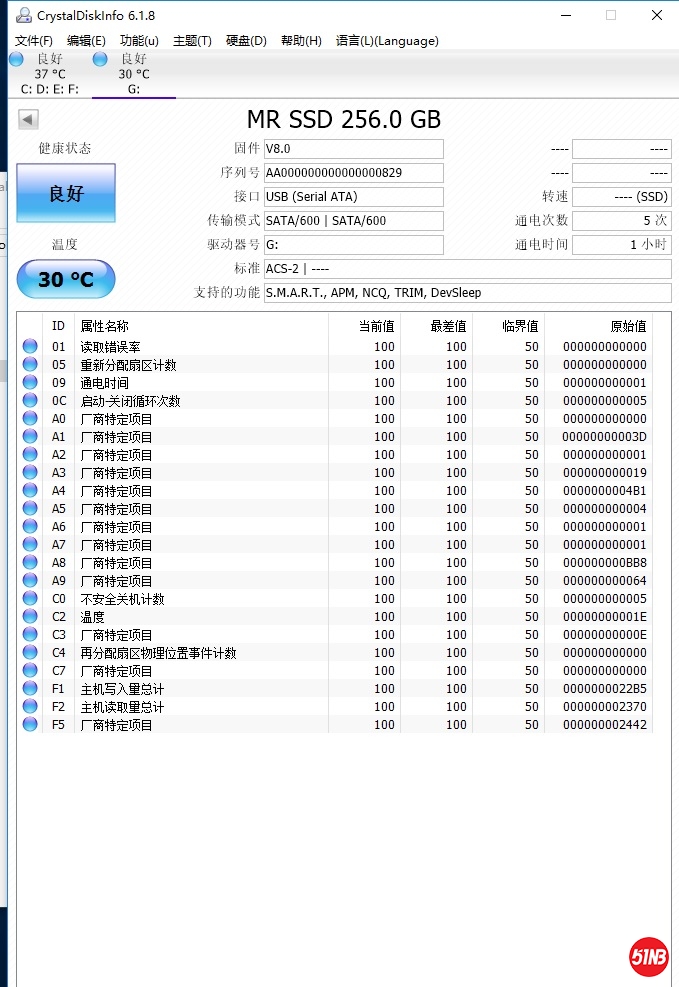This screenshot has height=987, width=679.
Task: Click the serial number field
Action: [x=353, y=173]
